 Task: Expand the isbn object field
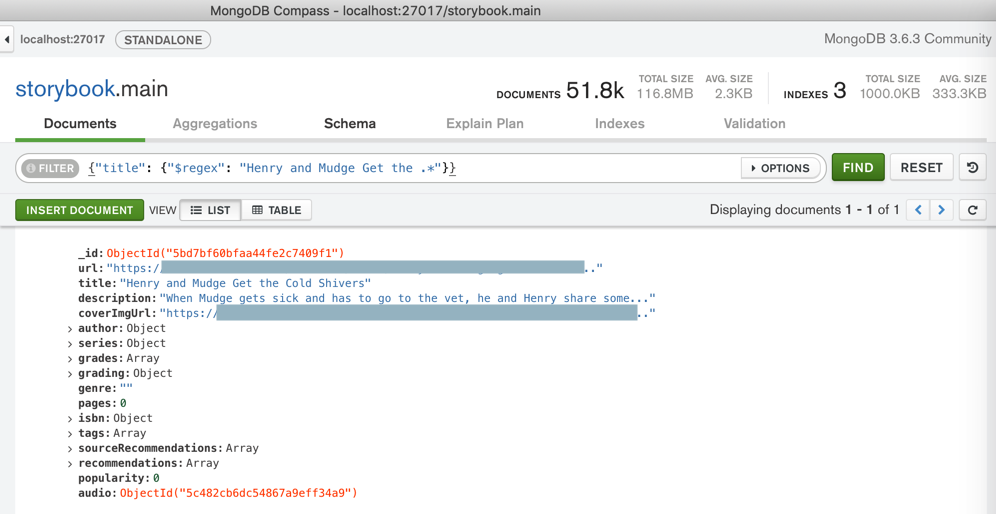click(x=70, y=419)
